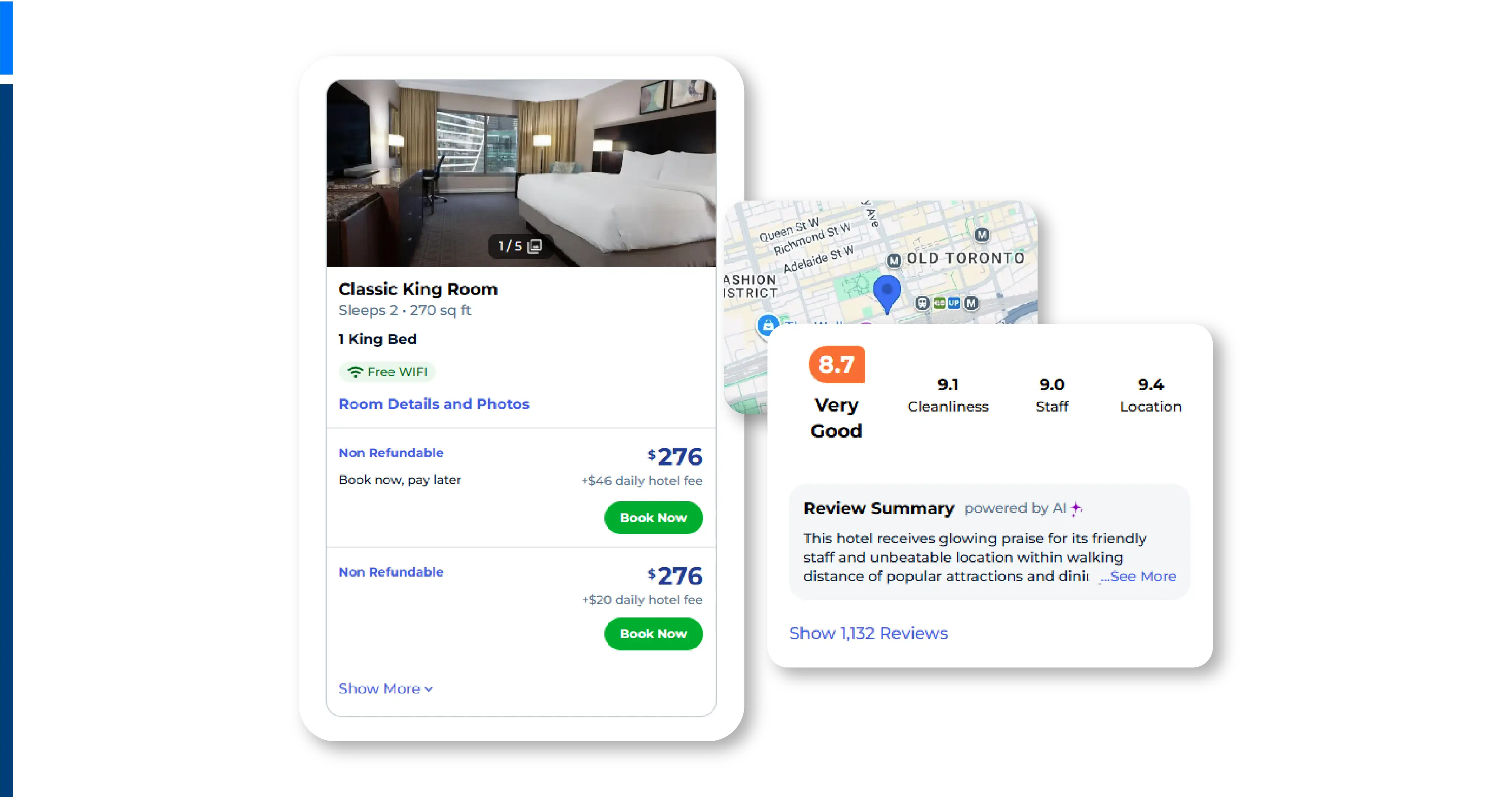
Task: Click the top-right M subway marker
Action: 982,235
